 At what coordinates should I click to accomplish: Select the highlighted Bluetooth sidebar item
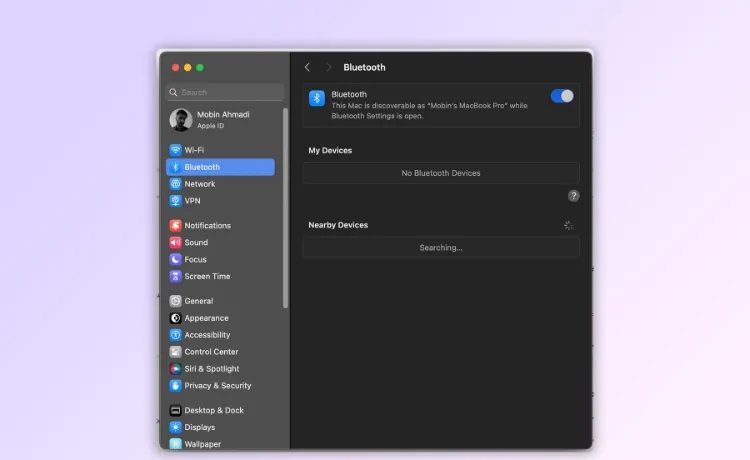tap(221, 167)
